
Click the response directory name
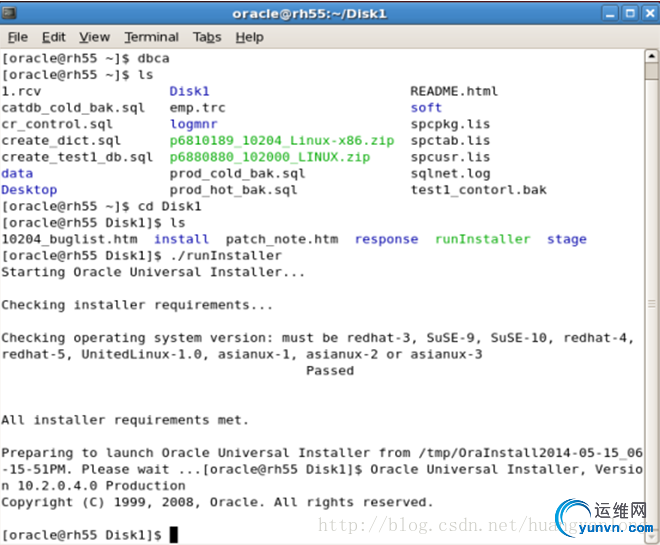point(386,239)
